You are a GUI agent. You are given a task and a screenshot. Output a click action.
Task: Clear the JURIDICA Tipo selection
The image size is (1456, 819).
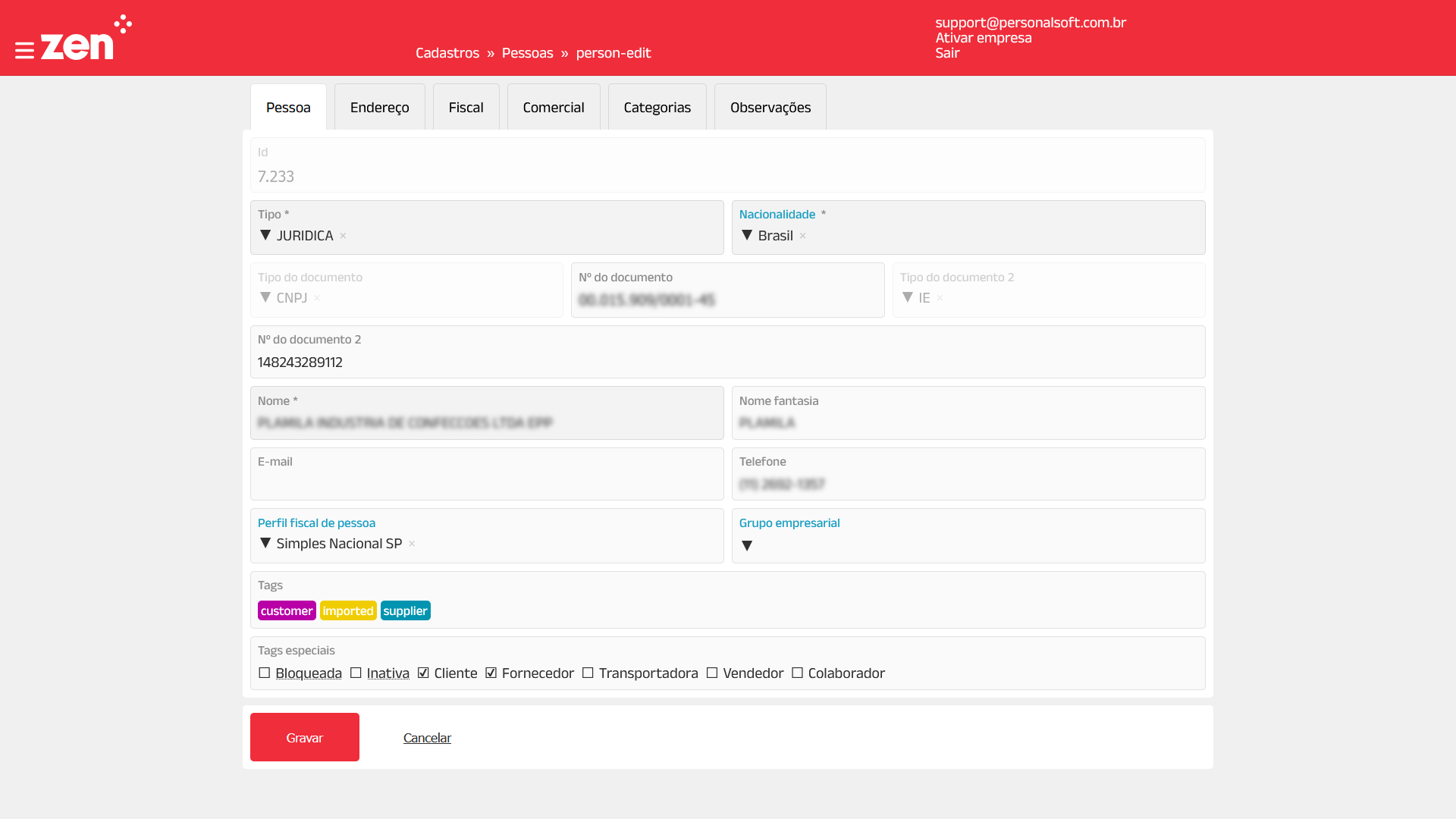(343, 236)
